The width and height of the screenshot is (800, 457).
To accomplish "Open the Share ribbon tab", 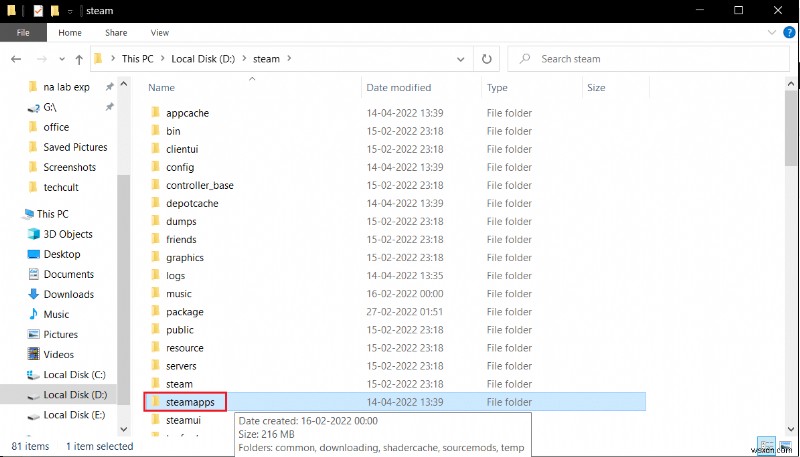I will point(116,33).
